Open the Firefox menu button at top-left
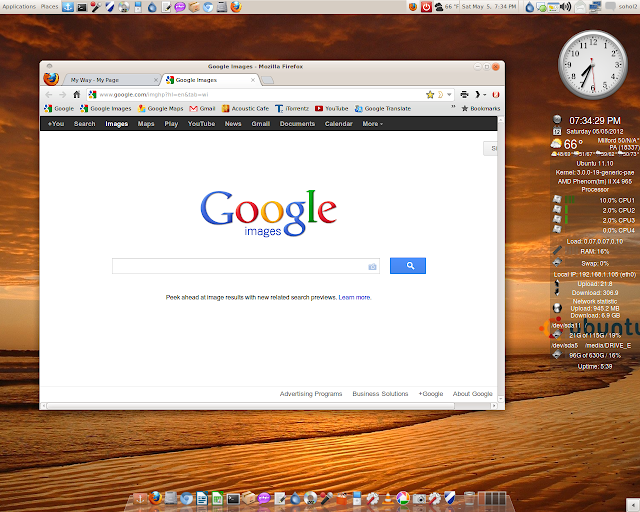The width and height of the screenshot is (640, 512). click(51, 78)
